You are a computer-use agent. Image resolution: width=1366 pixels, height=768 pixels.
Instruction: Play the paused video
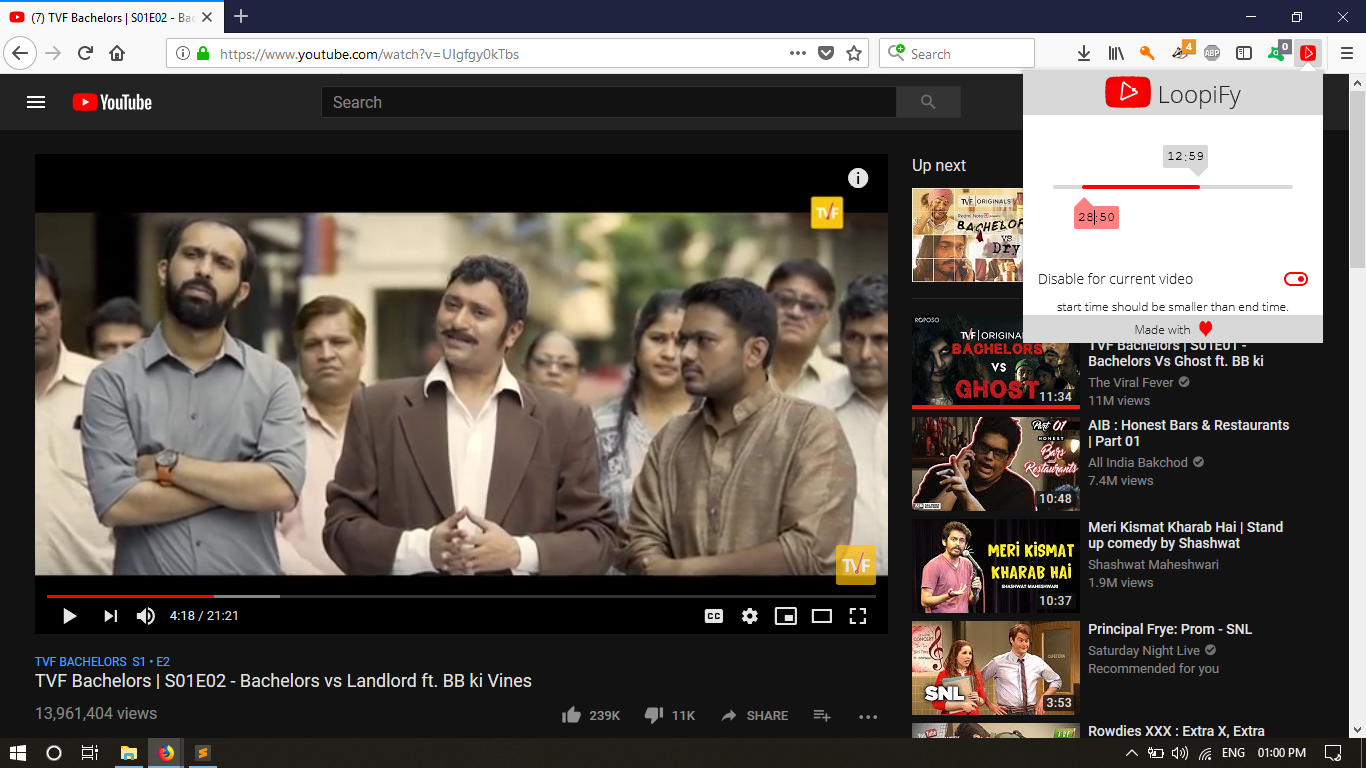[69, 616]
